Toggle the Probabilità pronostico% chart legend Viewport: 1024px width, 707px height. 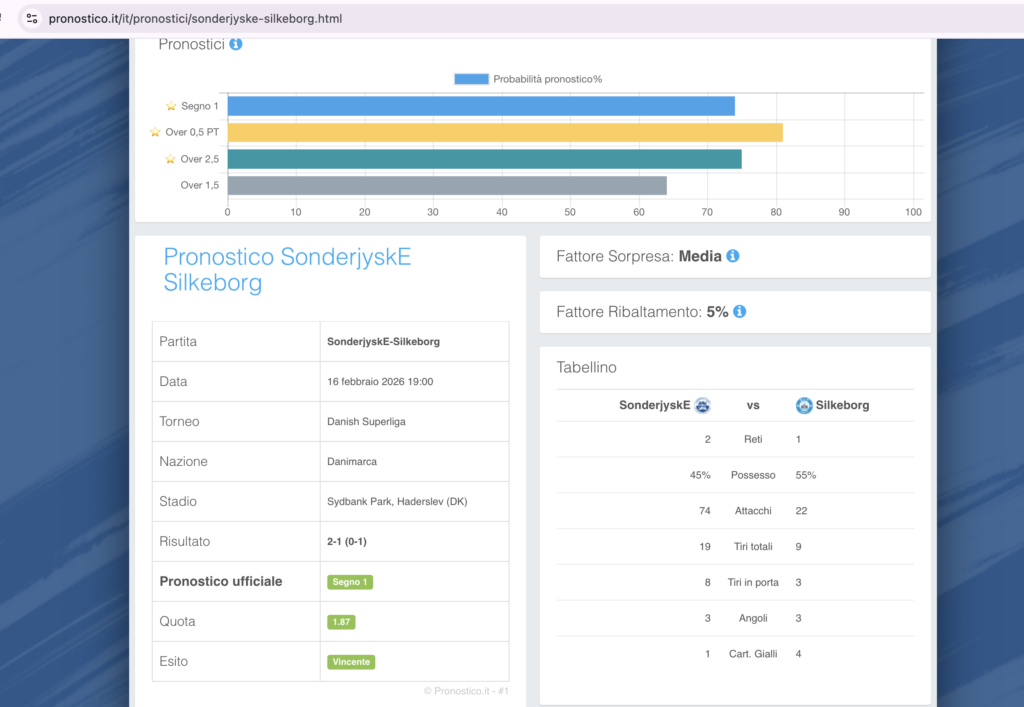click(528, 79)
